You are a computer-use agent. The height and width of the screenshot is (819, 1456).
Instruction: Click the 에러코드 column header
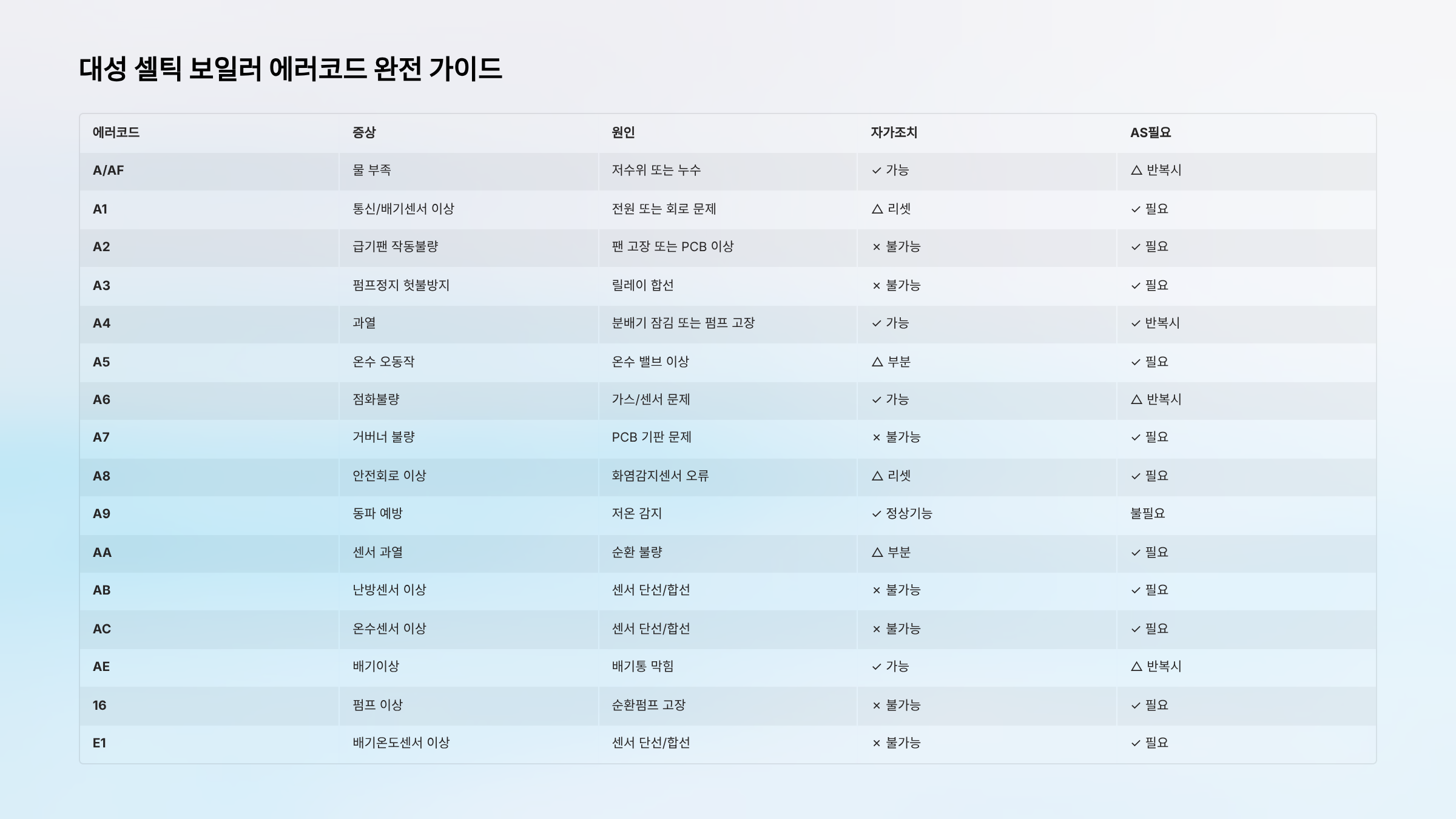click(116, 132)
